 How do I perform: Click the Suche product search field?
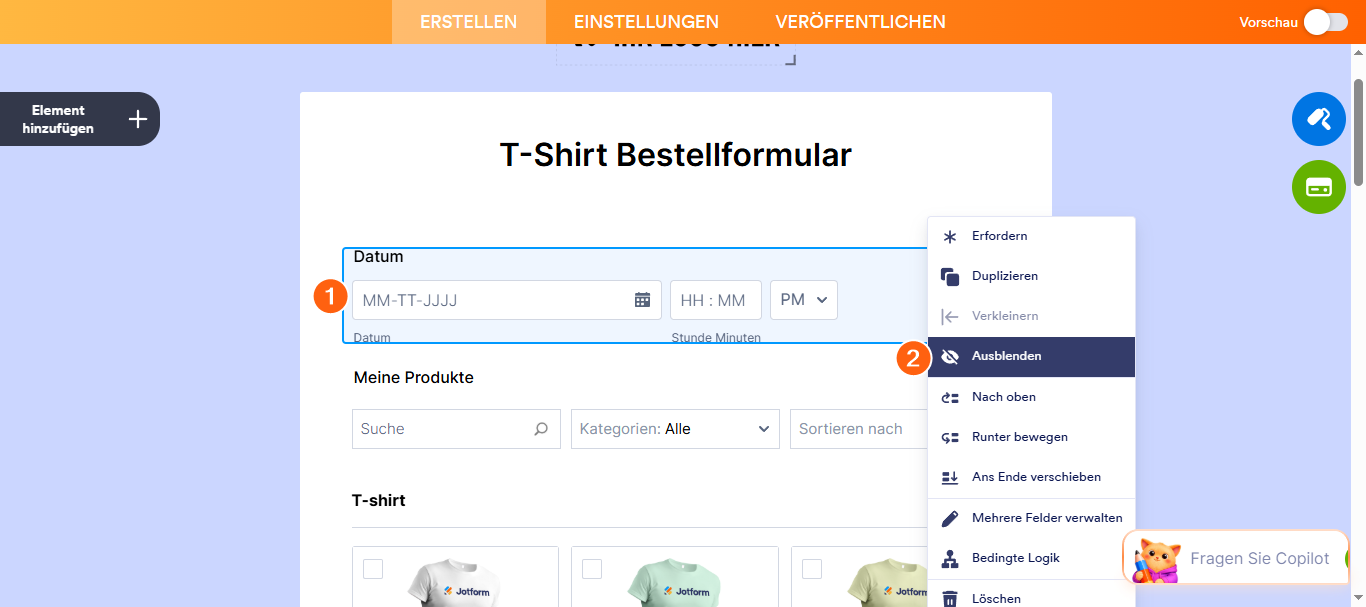456,429
